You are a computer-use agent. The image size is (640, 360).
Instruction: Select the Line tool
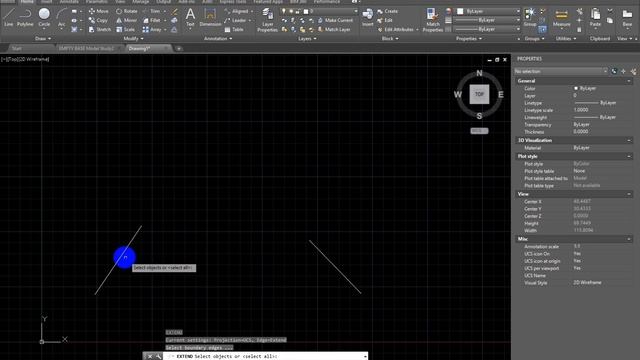pyautogui.click(x=9, y=17)
